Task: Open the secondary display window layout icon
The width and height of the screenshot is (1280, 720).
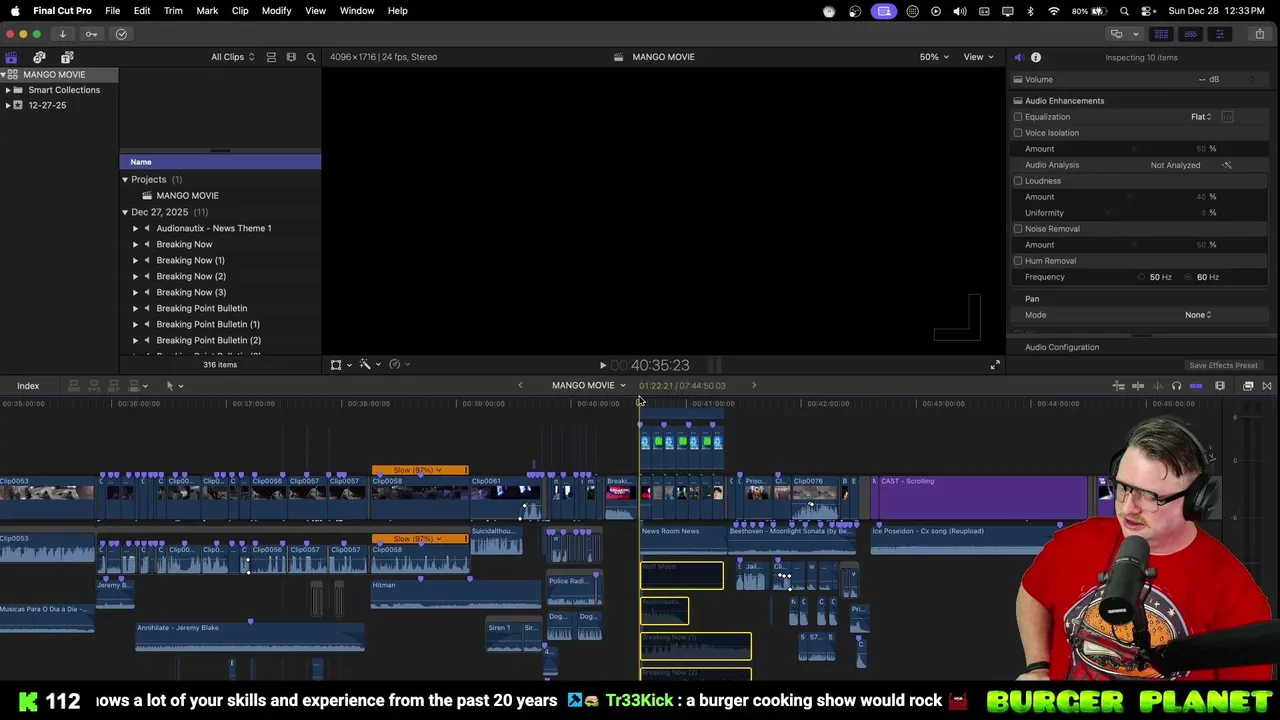Action: pyautogui.click(x=1116, y=34)
